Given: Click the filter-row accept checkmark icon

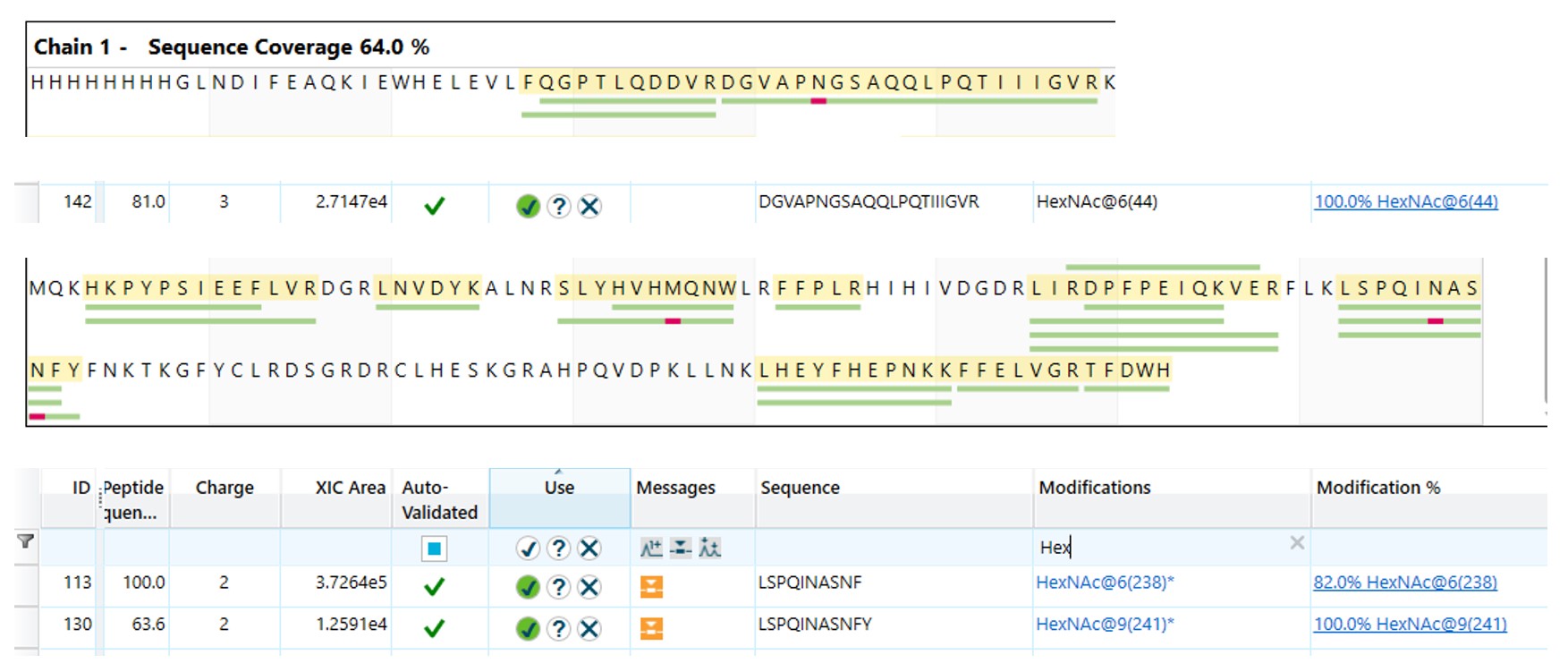Looking at the screenshot, I should 528,548.
